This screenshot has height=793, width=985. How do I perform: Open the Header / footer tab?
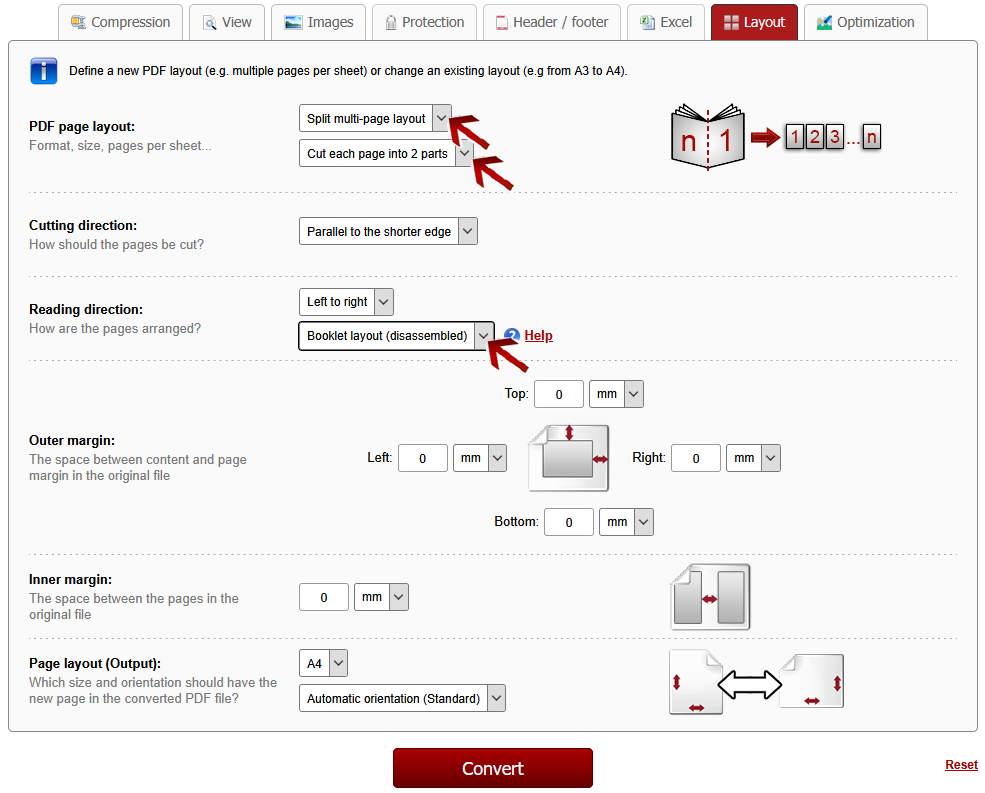[x=552, y=22]
